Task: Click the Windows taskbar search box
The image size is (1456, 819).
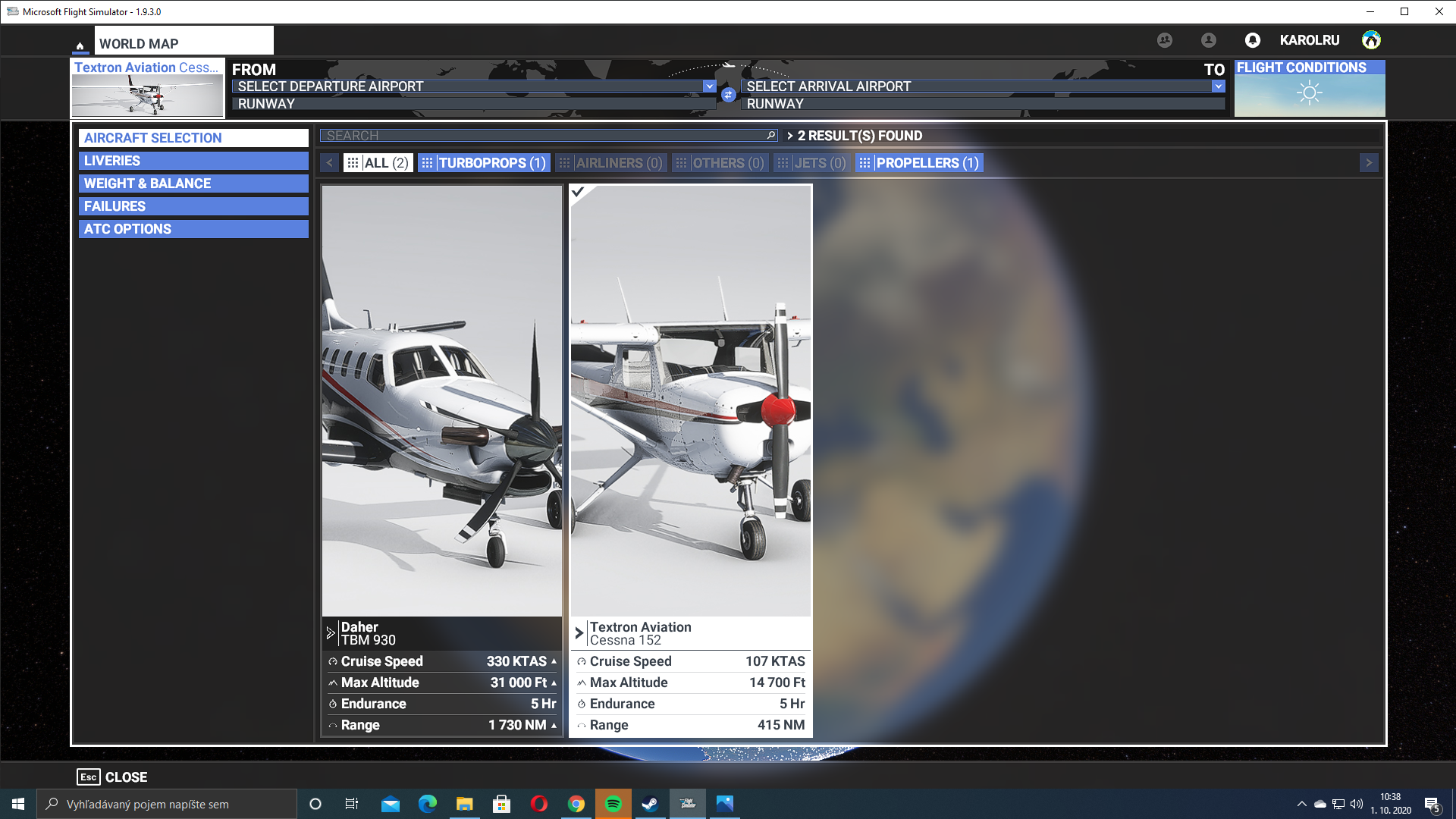Action: (167, 804)
